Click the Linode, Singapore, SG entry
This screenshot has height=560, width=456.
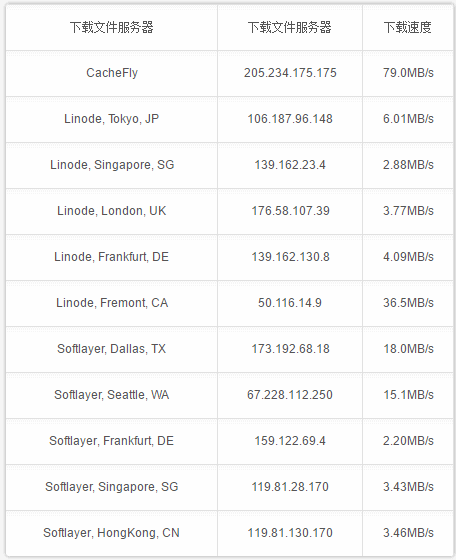[x=112, y=165]
